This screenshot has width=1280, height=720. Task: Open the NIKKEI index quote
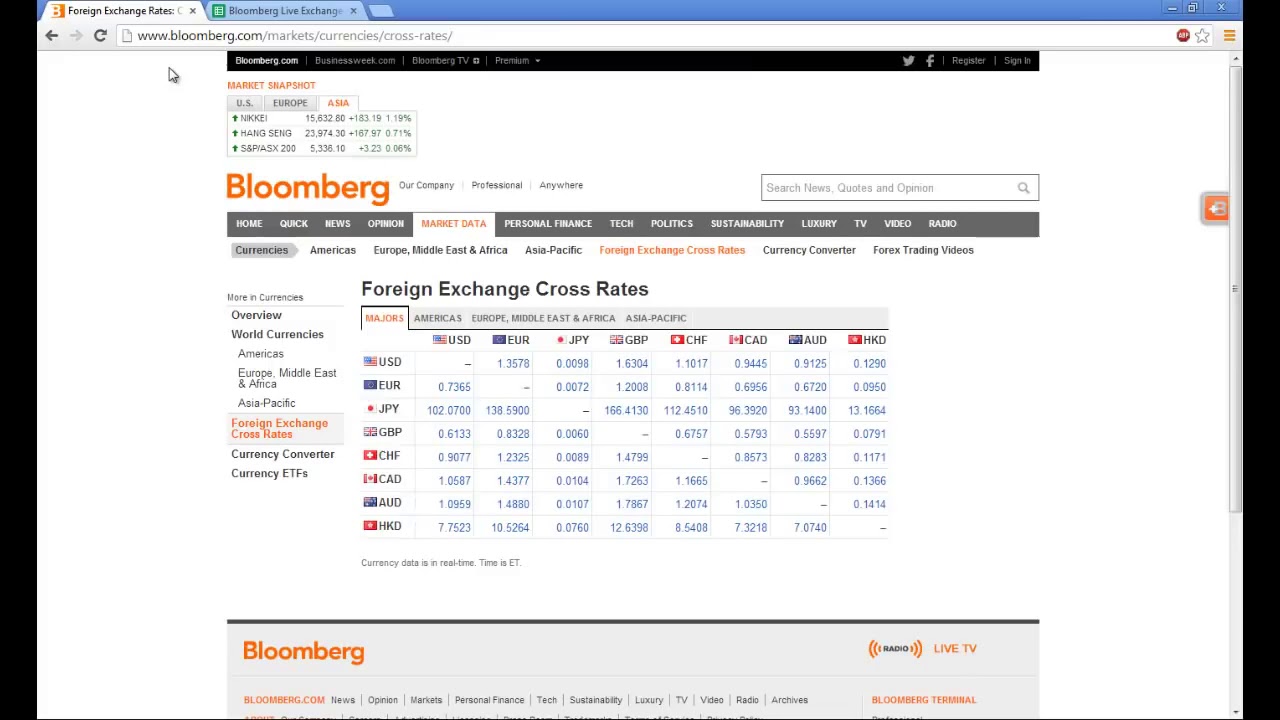[253, 118]
